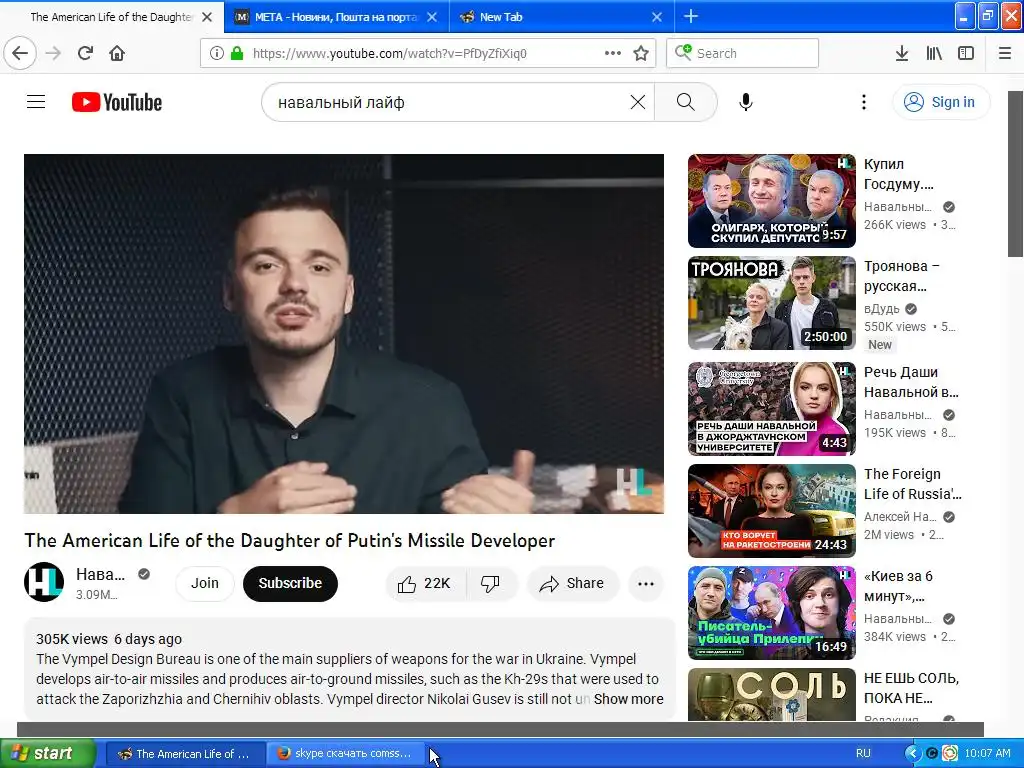1024x768 pixels.
Task: Close the American Life YouTube tab
Action: click(207, 17)
